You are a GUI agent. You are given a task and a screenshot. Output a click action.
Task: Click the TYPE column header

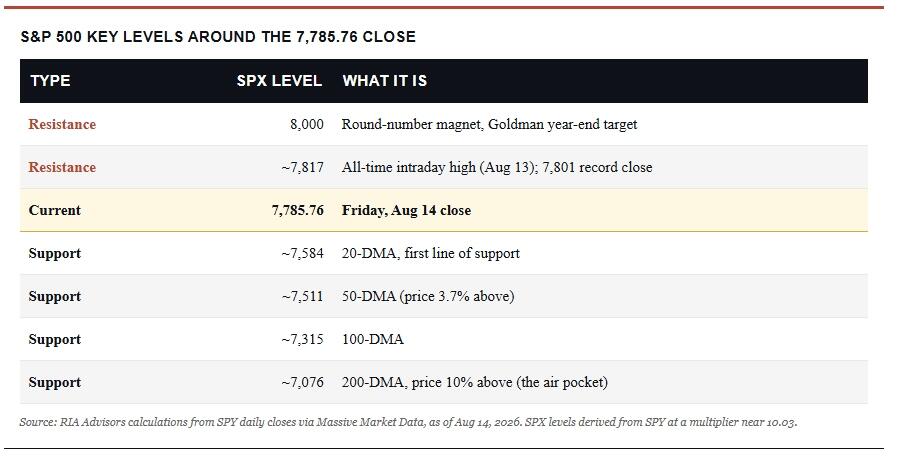[x=51, y=80]
